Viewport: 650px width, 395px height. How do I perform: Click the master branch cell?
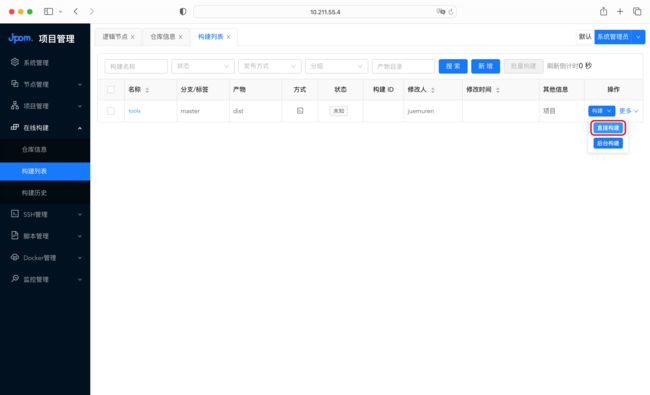tap(190, 111)
